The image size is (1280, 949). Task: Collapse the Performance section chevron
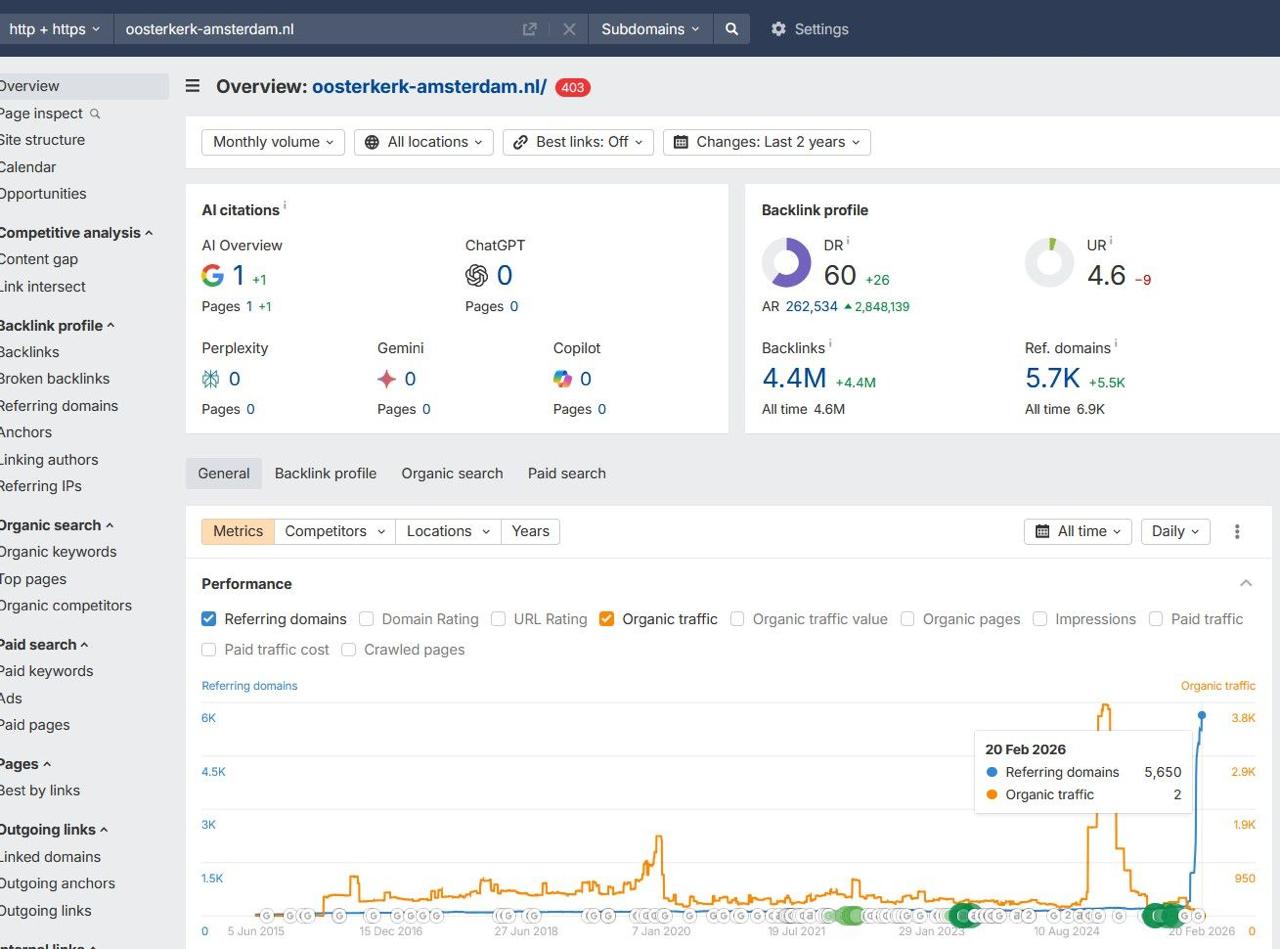point(1246,583)
